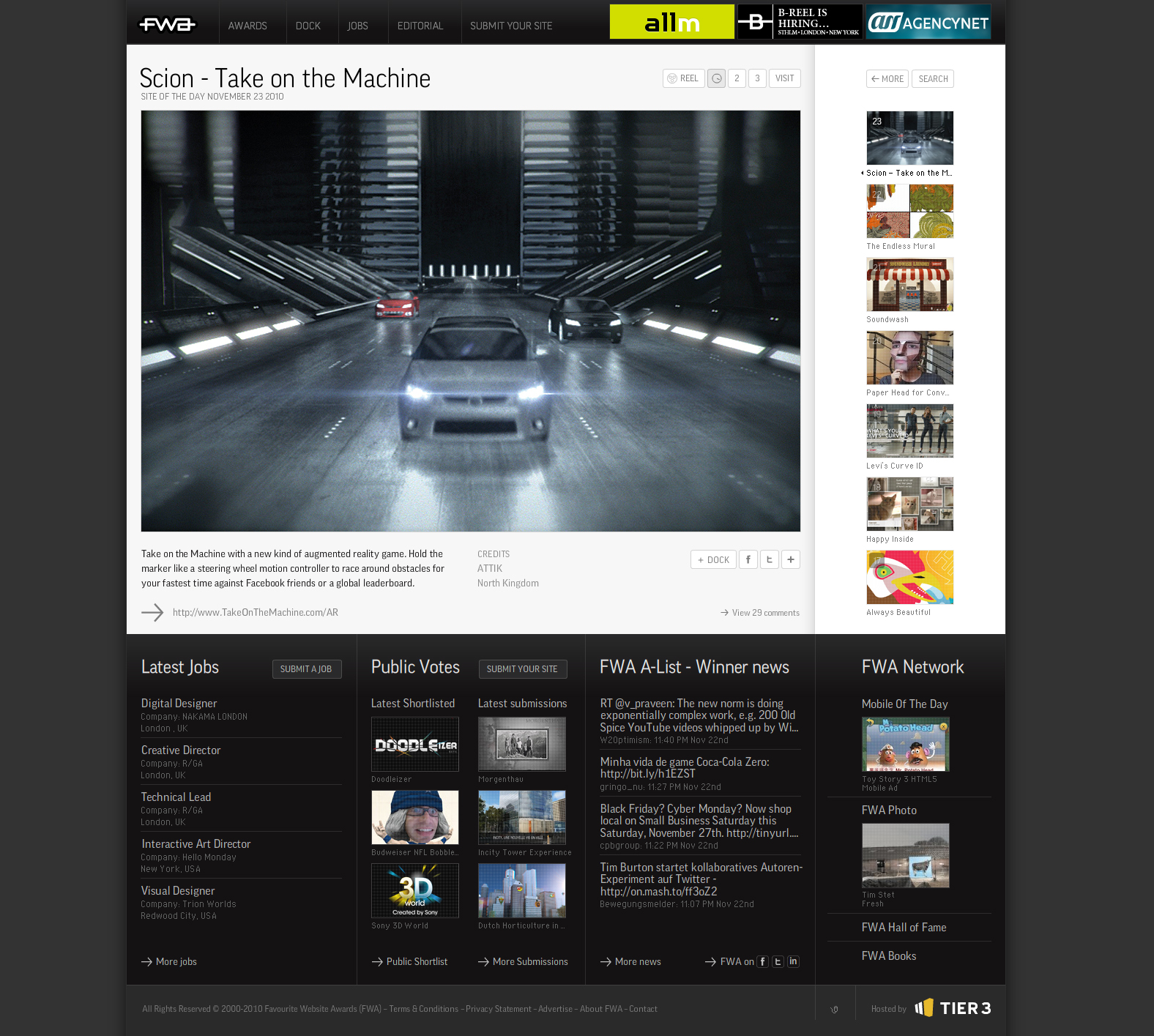Open the Digital Designer job
Image resolution: width=1154 pixels, height=1036 pixels.
(179, 703)
